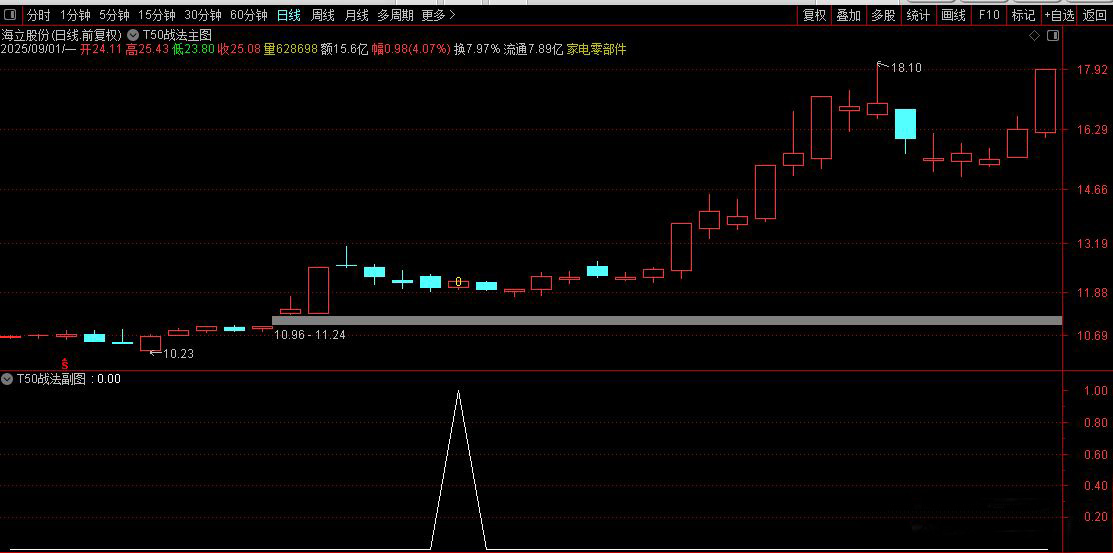Select the 月线 monthly tab
The width and height of the screenshot is (1113, 553).
point(356,15)
